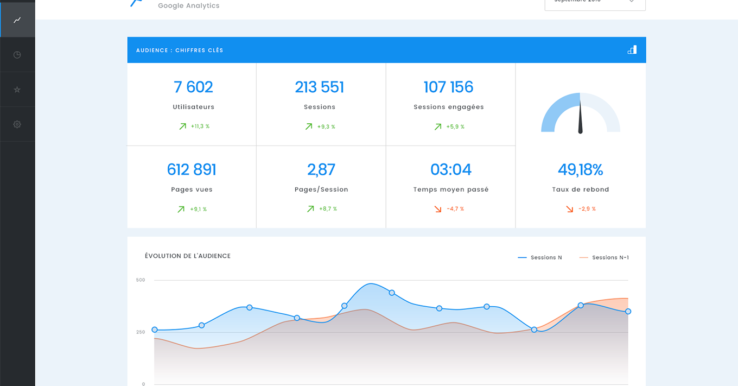Image resolution: width=738 pixels, height=386 pixels.
Task: Click the Utilisateurs label
Action: pos(193,107)
